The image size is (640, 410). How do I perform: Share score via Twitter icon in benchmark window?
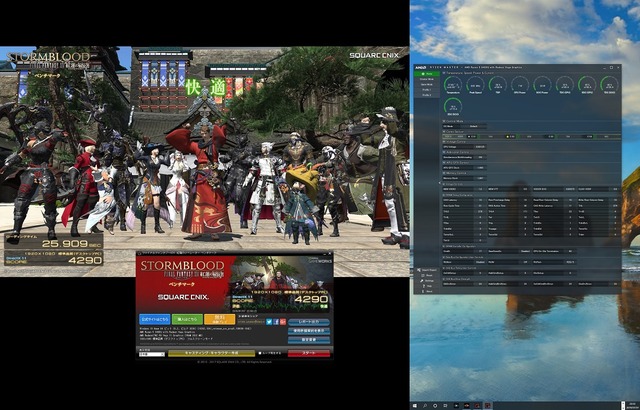pos(269,322)
